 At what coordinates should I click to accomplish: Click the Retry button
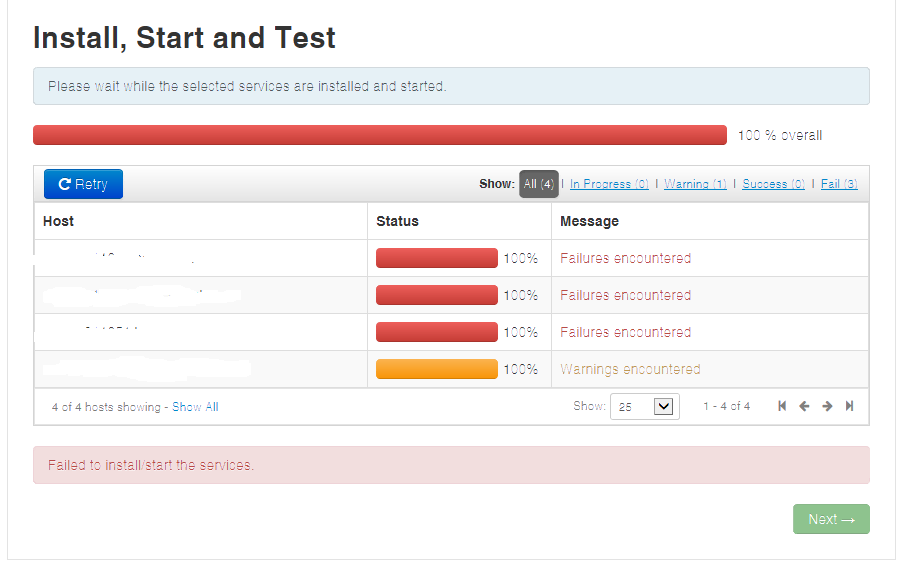83,183
